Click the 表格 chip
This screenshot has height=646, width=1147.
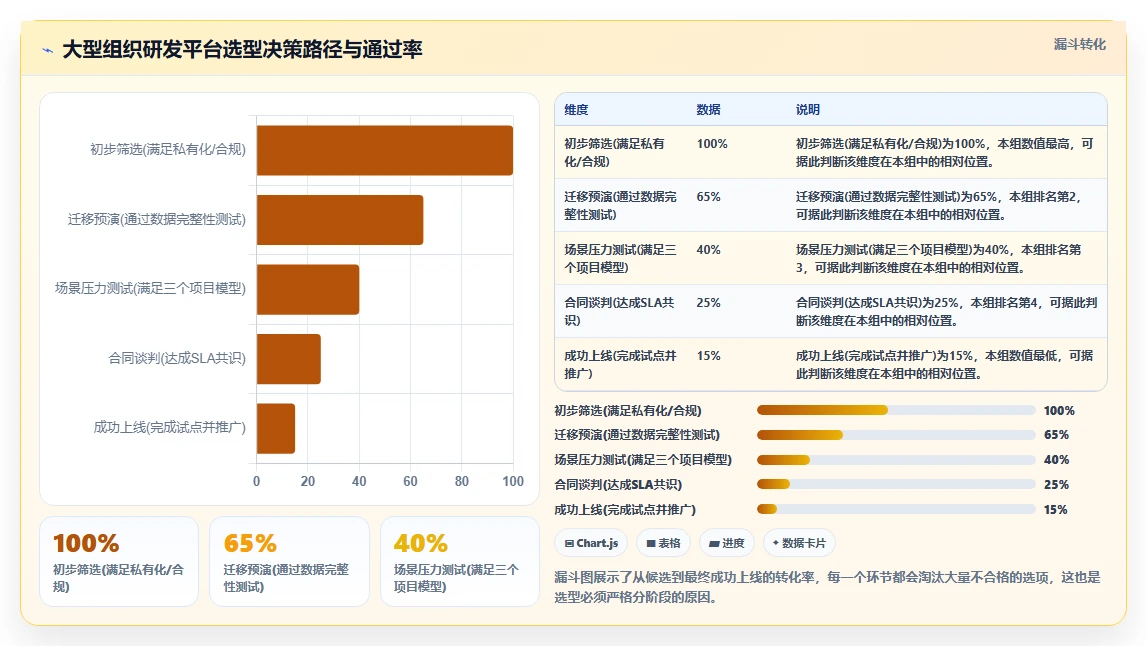663,543
